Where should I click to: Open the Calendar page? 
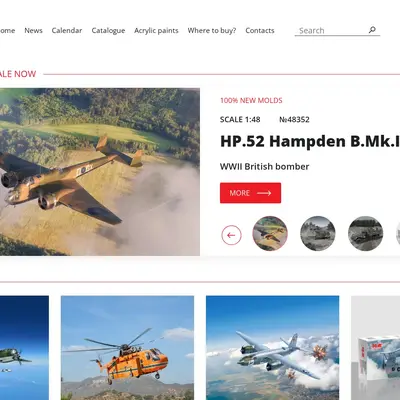pyautogui.click(x=67, y=30)
